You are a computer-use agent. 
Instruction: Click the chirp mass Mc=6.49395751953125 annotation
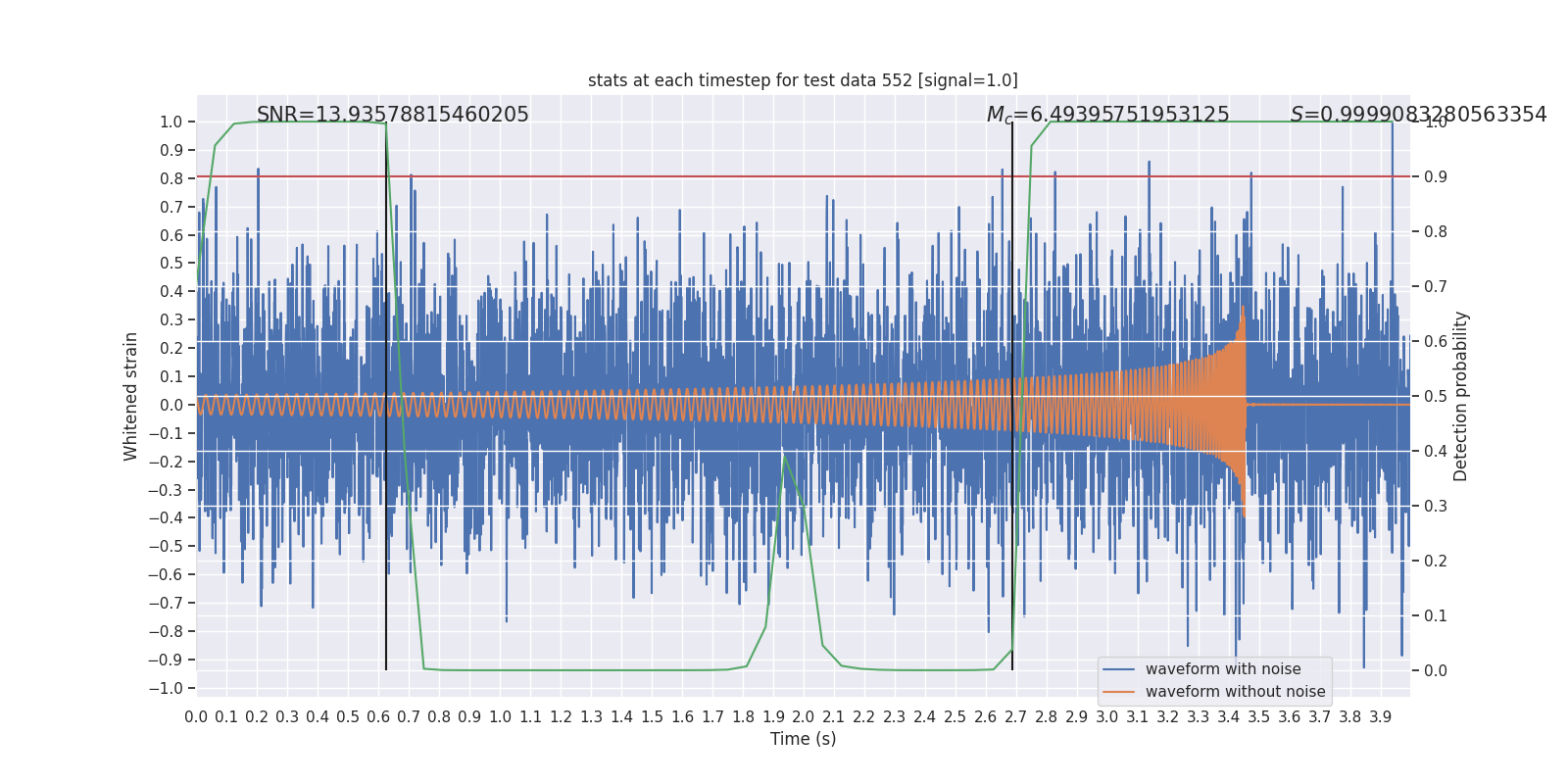click(x=1107, y=115)
